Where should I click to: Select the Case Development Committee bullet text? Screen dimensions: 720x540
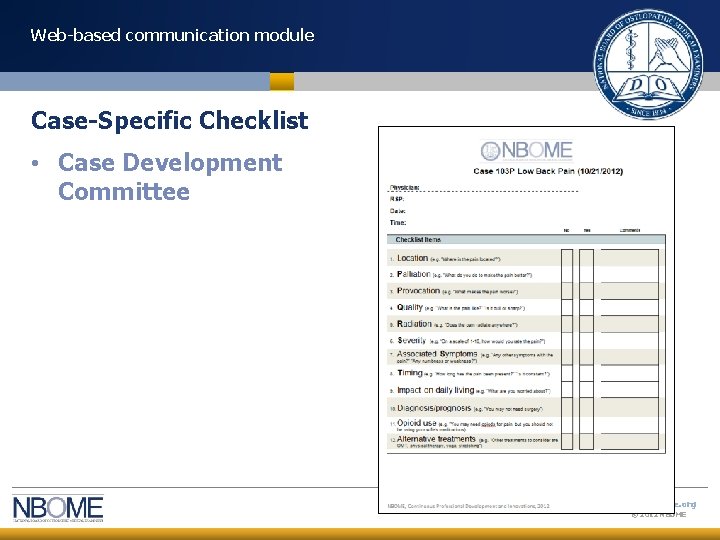(x=170, y=177)
